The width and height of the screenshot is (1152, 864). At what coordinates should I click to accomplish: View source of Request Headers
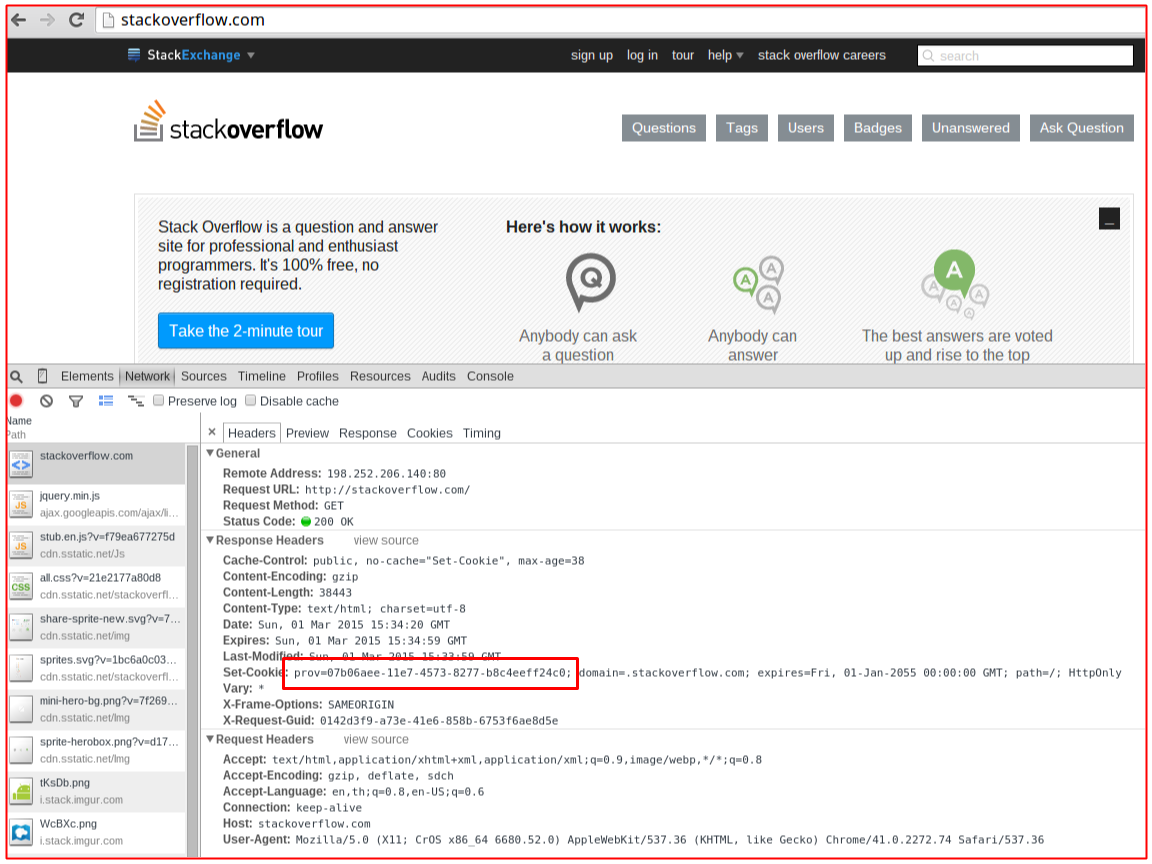[375, 739]
